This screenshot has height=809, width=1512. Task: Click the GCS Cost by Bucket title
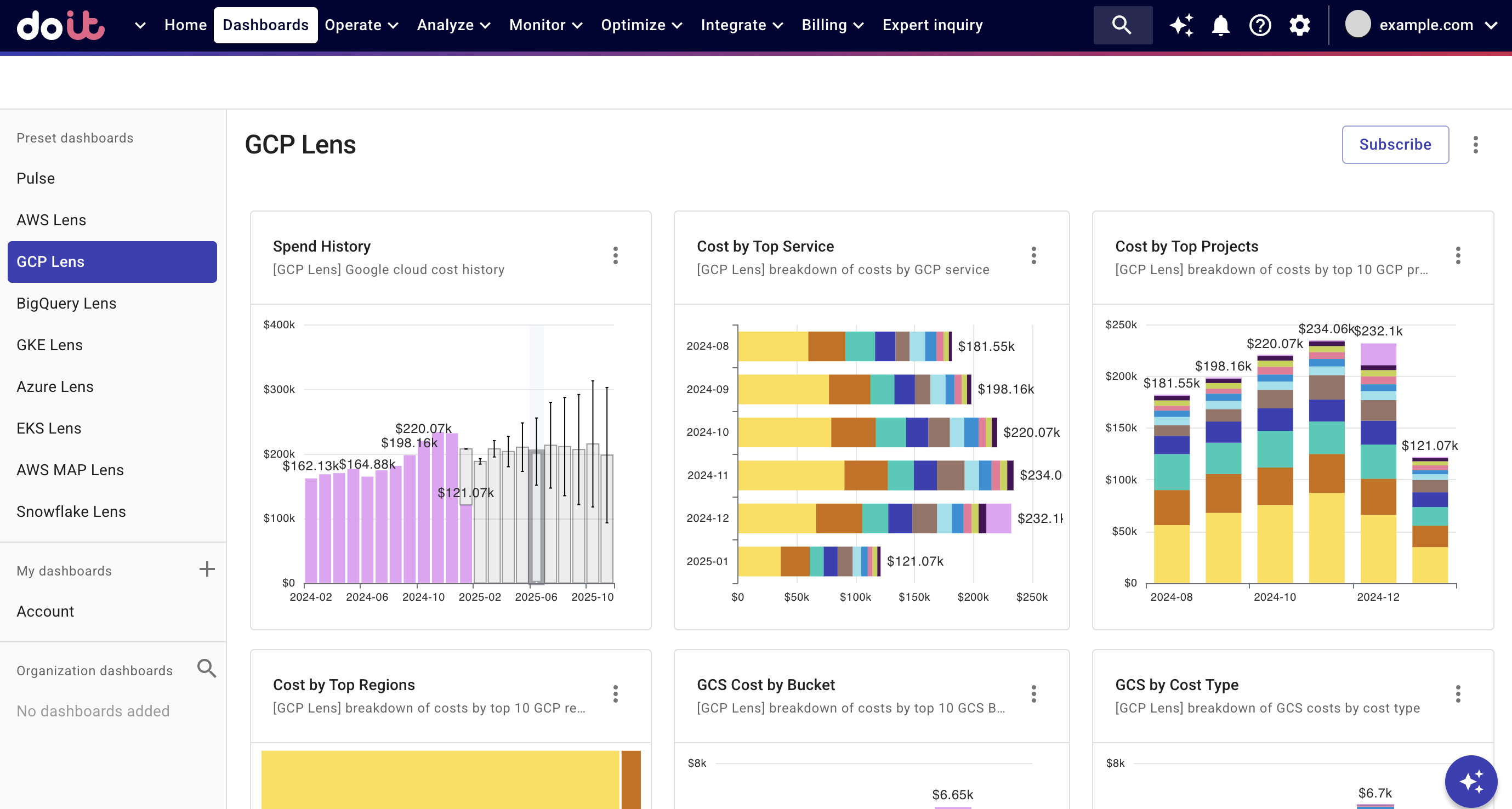tap(765, 685)
